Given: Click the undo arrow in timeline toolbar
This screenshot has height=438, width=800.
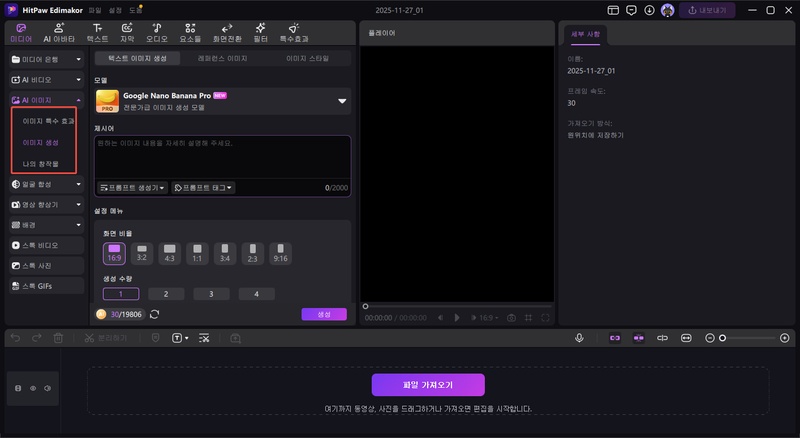Looking at the screenshot, I should coord(15,338).
